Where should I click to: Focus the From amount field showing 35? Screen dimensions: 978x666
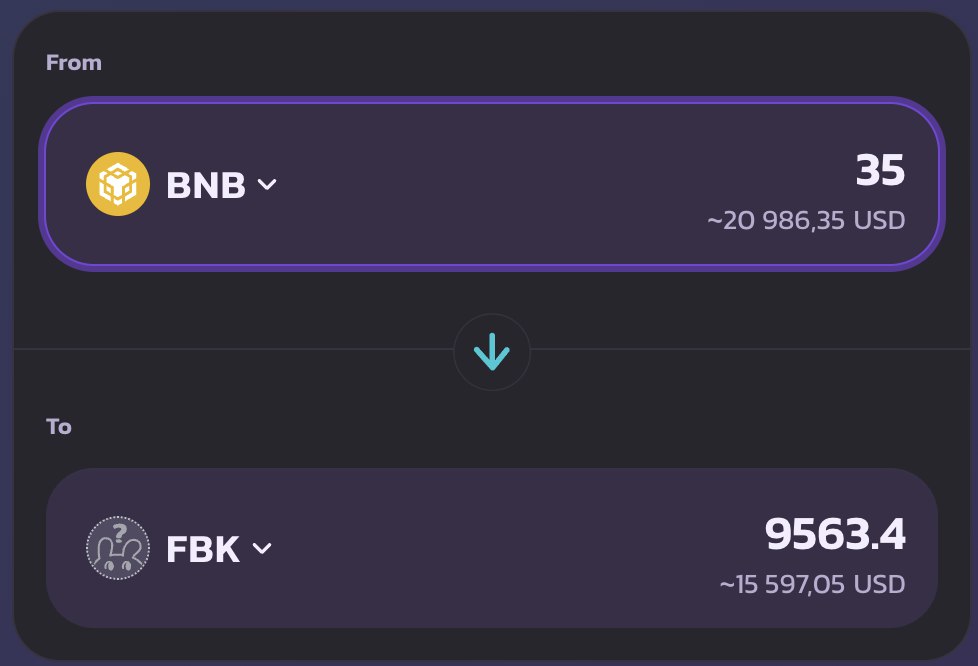880,170
